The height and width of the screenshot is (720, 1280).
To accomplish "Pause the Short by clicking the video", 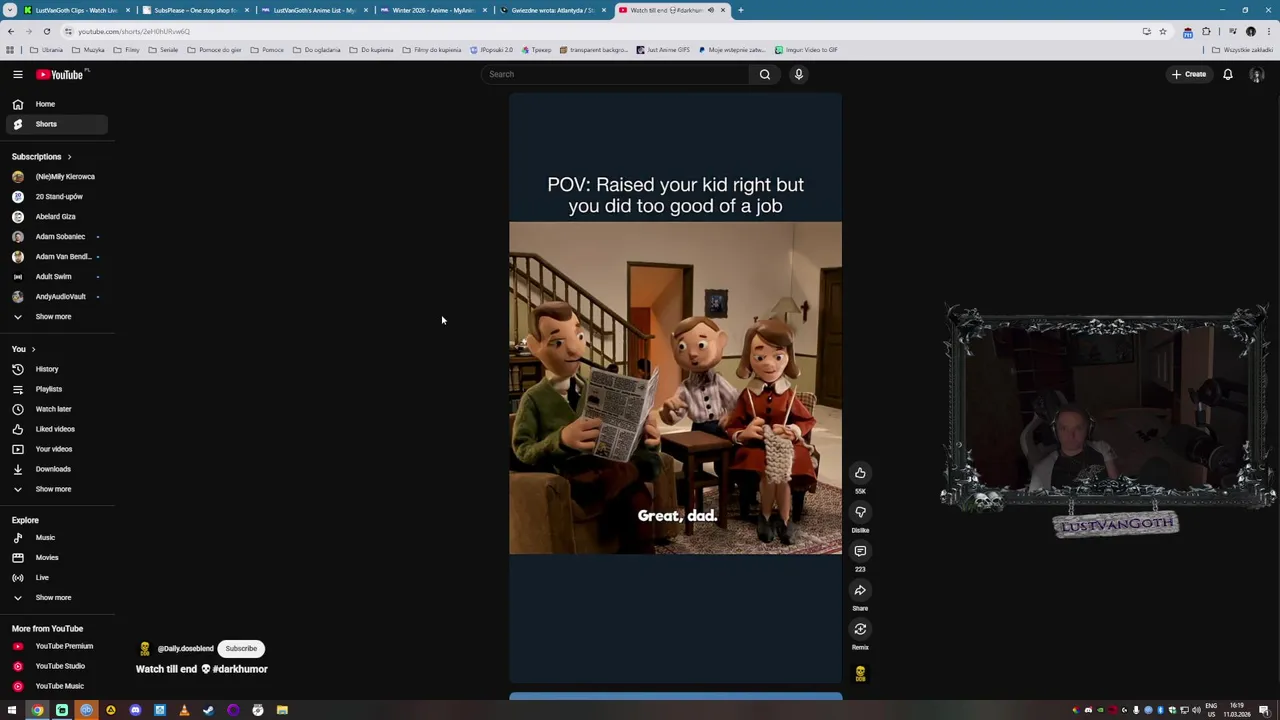I will 675,388.
